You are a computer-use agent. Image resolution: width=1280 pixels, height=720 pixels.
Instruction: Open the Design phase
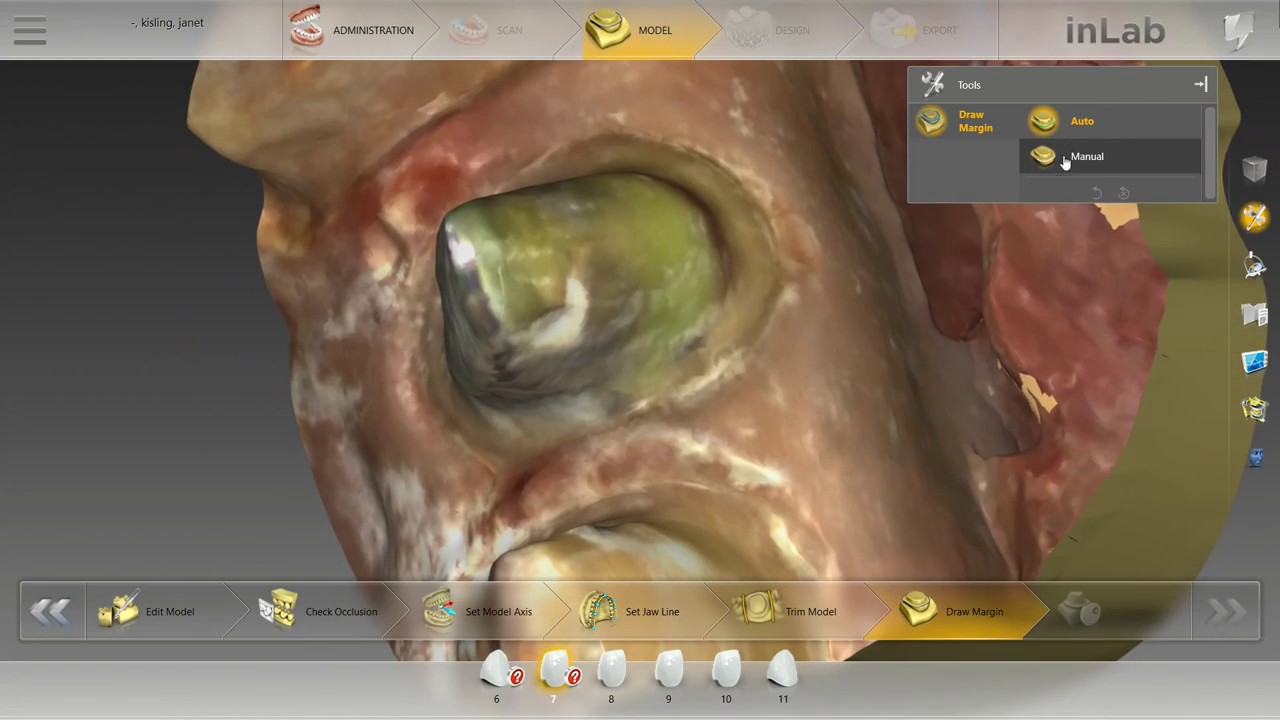[768, 30]
